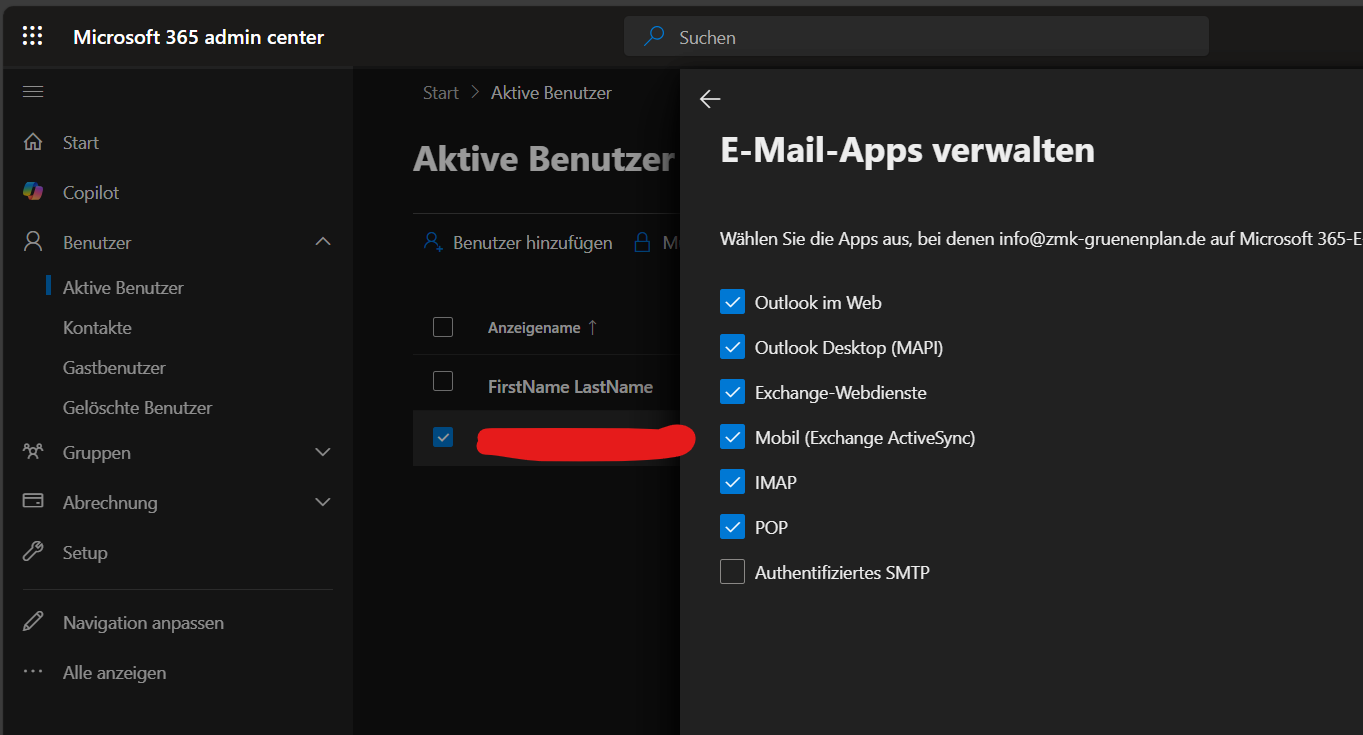Disable the IMAP checkbox
The height and width of the screenshot is (735, 1363).
coord(732,482)
